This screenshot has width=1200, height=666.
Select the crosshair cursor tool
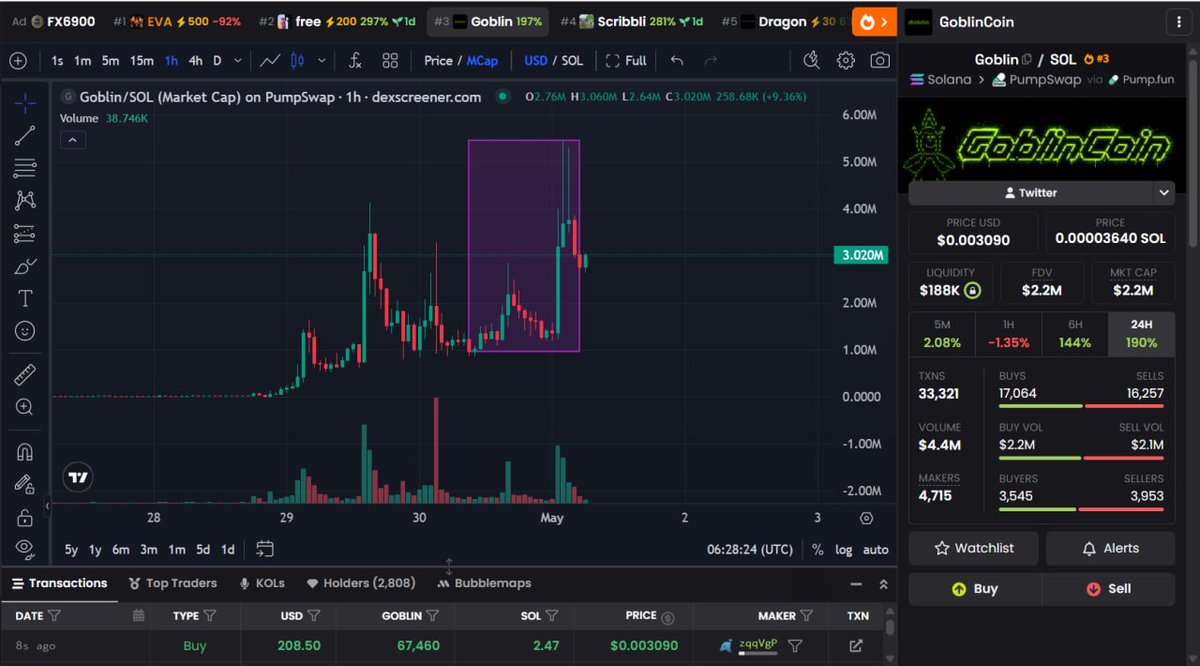(x=25, y=103)
